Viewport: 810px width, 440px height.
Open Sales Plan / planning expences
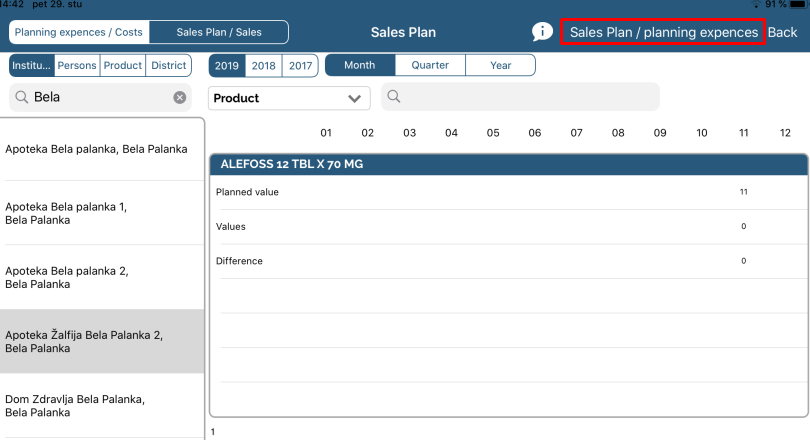(x=663, y=32)
